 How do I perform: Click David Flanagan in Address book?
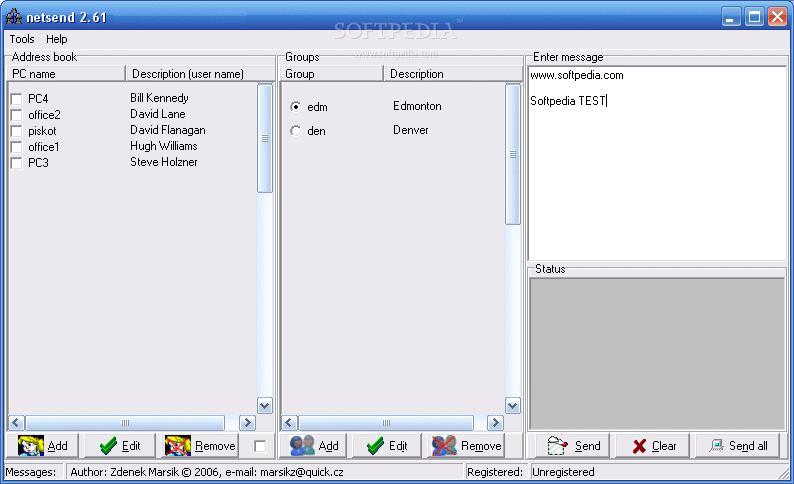coord(168,130)
